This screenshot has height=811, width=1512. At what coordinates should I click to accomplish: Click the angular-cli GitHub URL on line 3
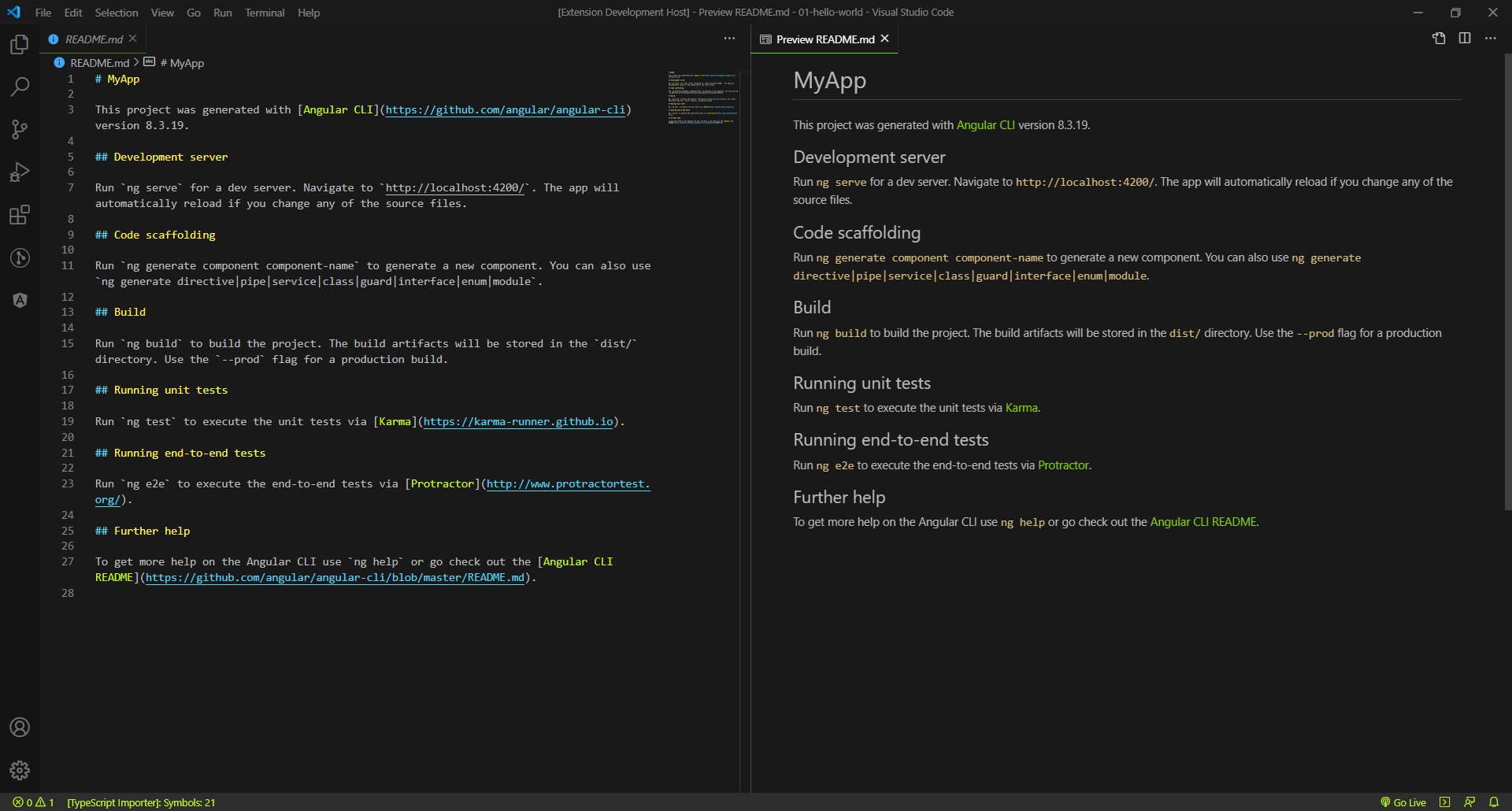click(505, 110)
